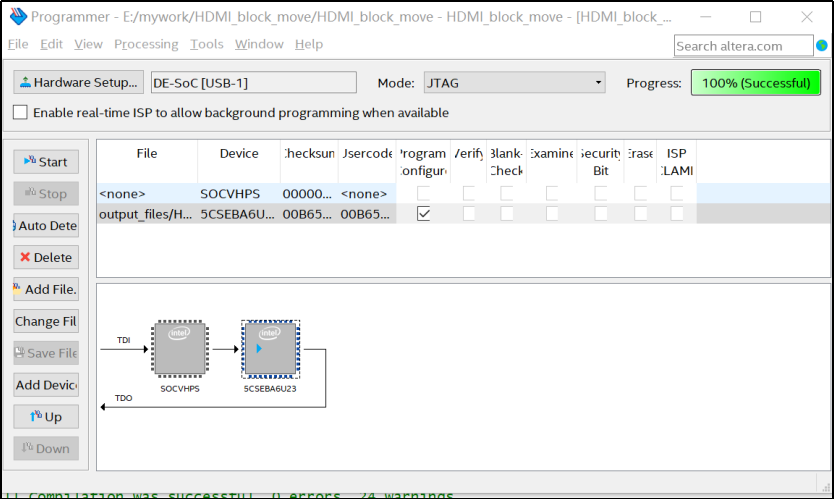Select the <none> file cell in first row
Screen dimensions: 834x499
[x=147, y=194]
